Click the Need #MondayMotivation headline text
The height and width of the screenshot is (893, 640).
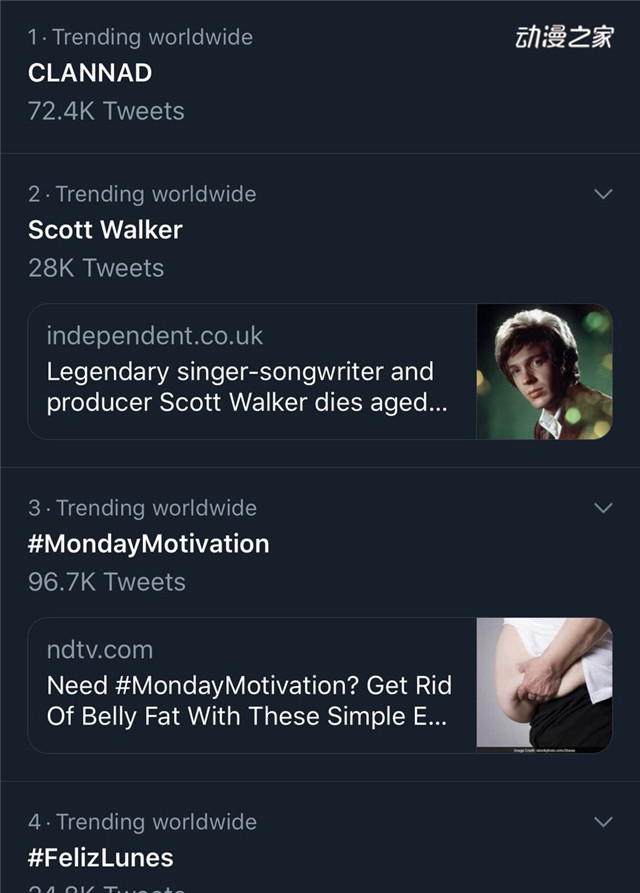click(249, 701)
